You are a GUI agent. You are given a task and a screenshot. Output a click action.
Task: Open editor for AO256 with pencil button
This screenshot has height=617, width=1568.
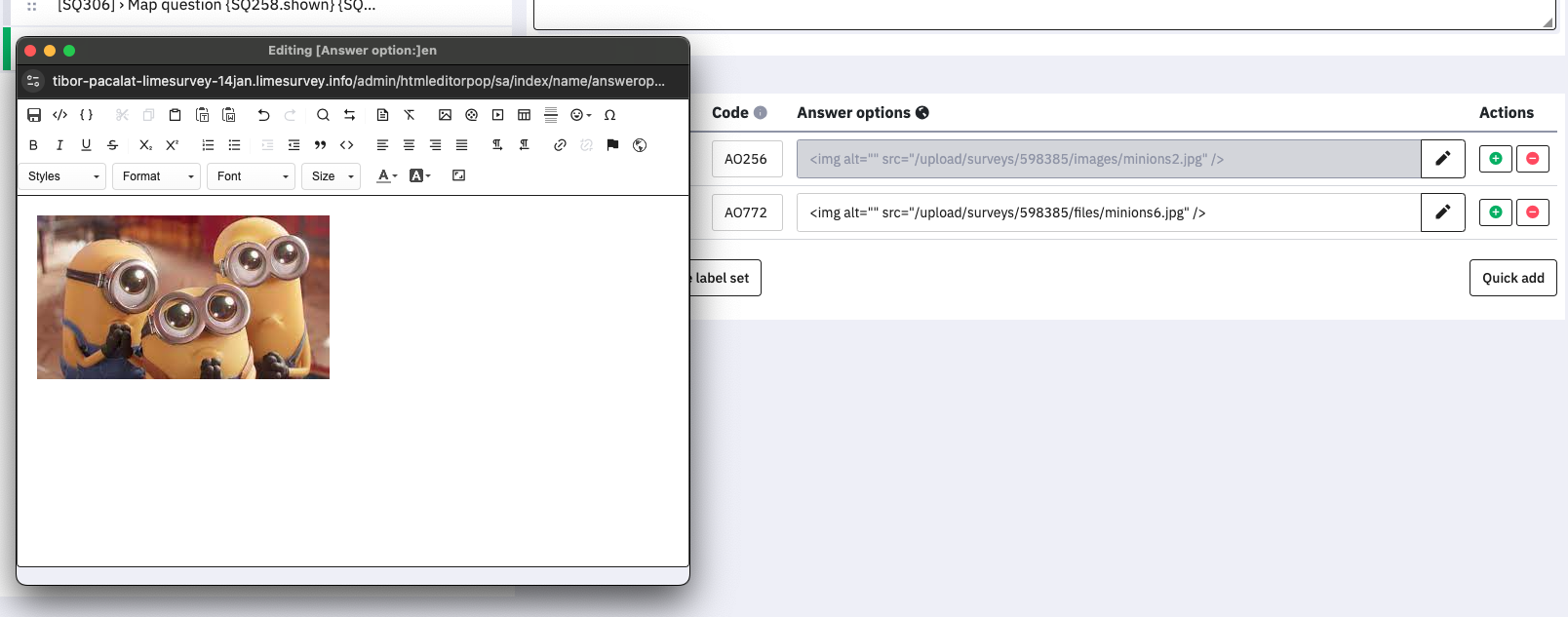click(x=1443, y=159)
